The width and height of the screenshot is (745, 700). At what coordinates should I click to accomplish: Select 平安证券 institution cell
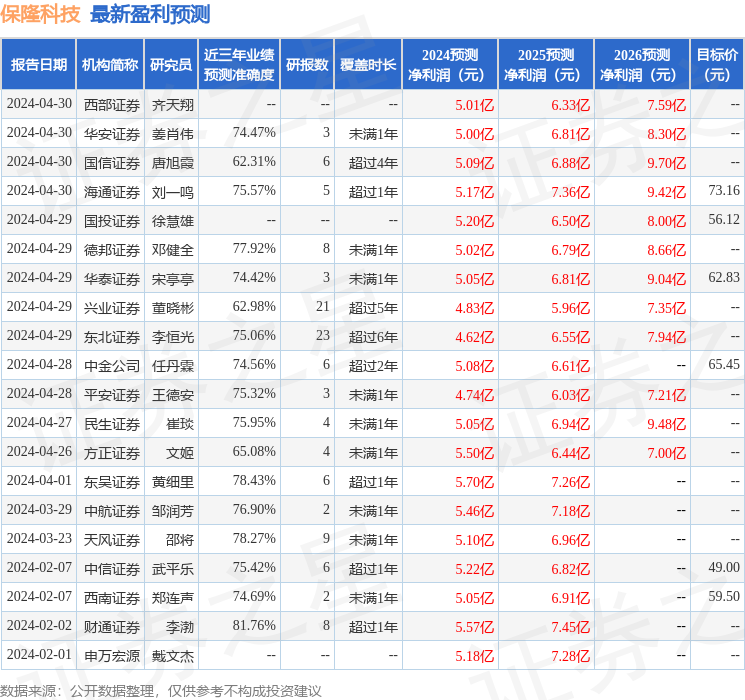point(112,395)
